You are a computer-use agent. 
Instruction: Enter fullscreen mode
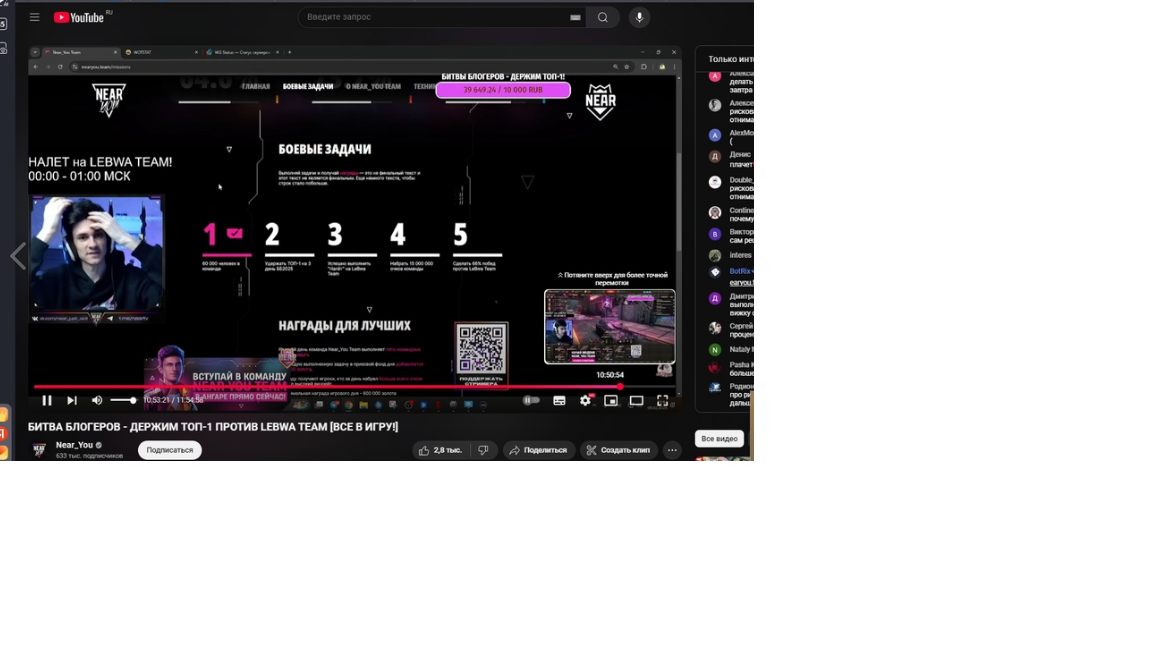pyautogui.click(x=663, y=400)
